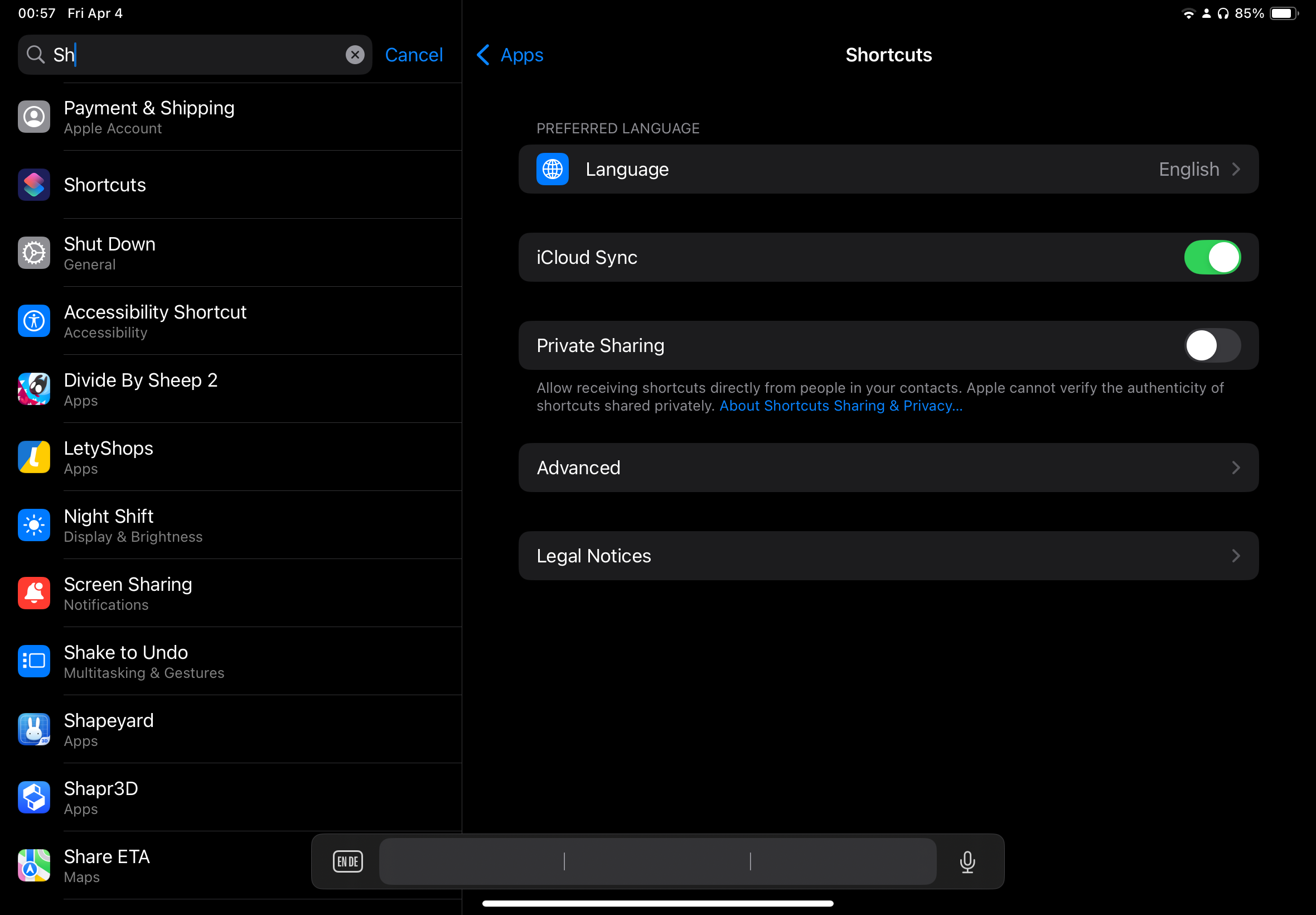Tap the Shake to Undo multitasking icon

point(34,661)
